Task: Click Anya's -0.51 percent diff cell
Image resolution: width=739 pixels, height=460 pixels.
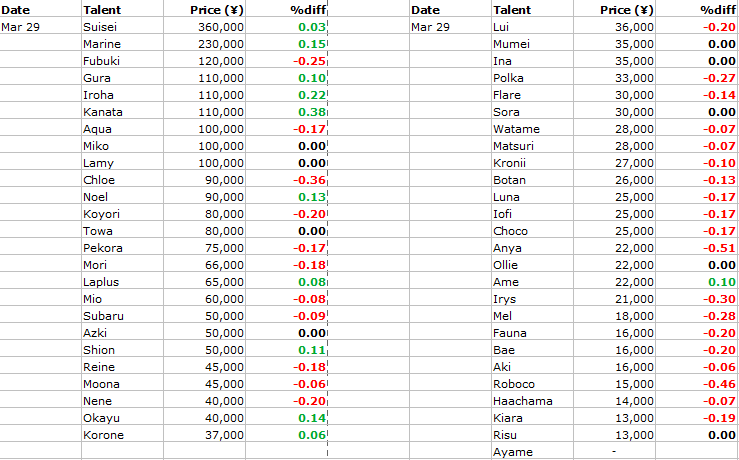Action: (697, 248)
